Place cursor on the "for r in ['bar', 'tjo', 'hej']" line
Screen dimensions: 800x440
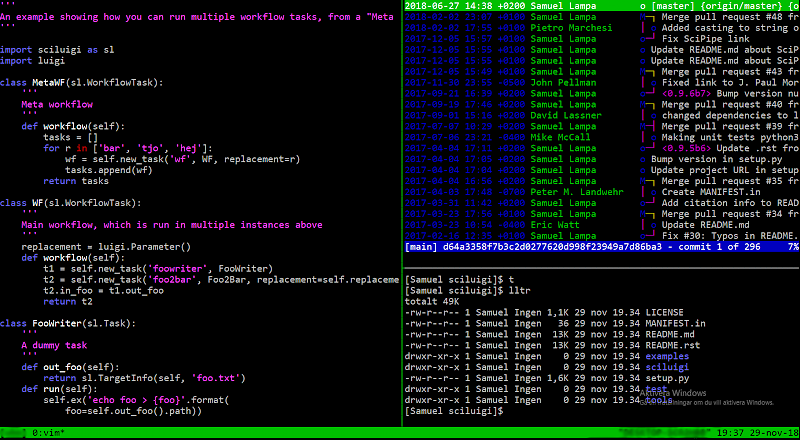(128, 148)
